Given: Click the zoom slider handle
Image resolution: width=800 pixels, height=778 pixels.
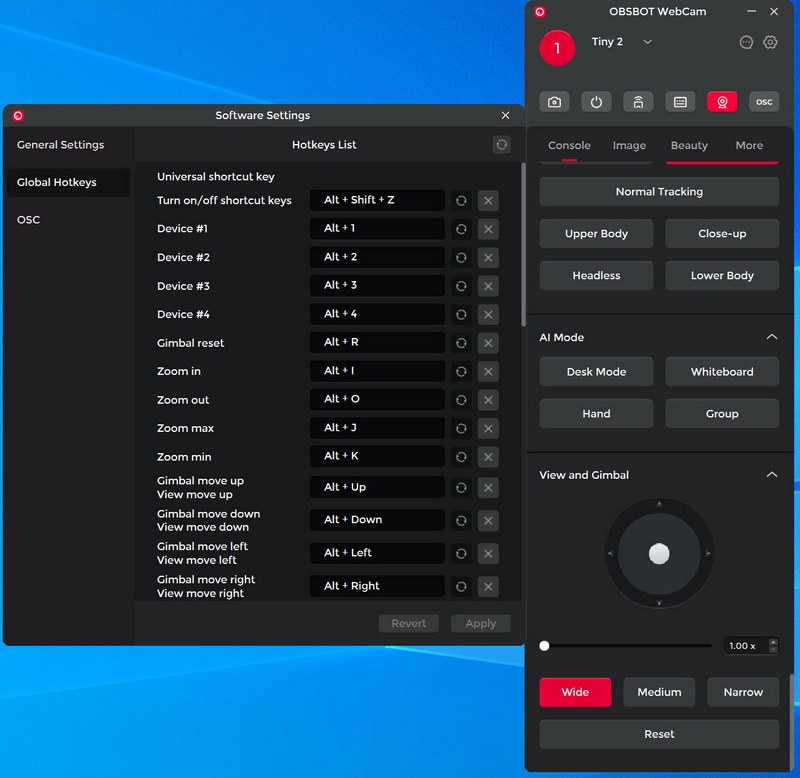Looking at the screenshot, I should (x=544, y=646).
